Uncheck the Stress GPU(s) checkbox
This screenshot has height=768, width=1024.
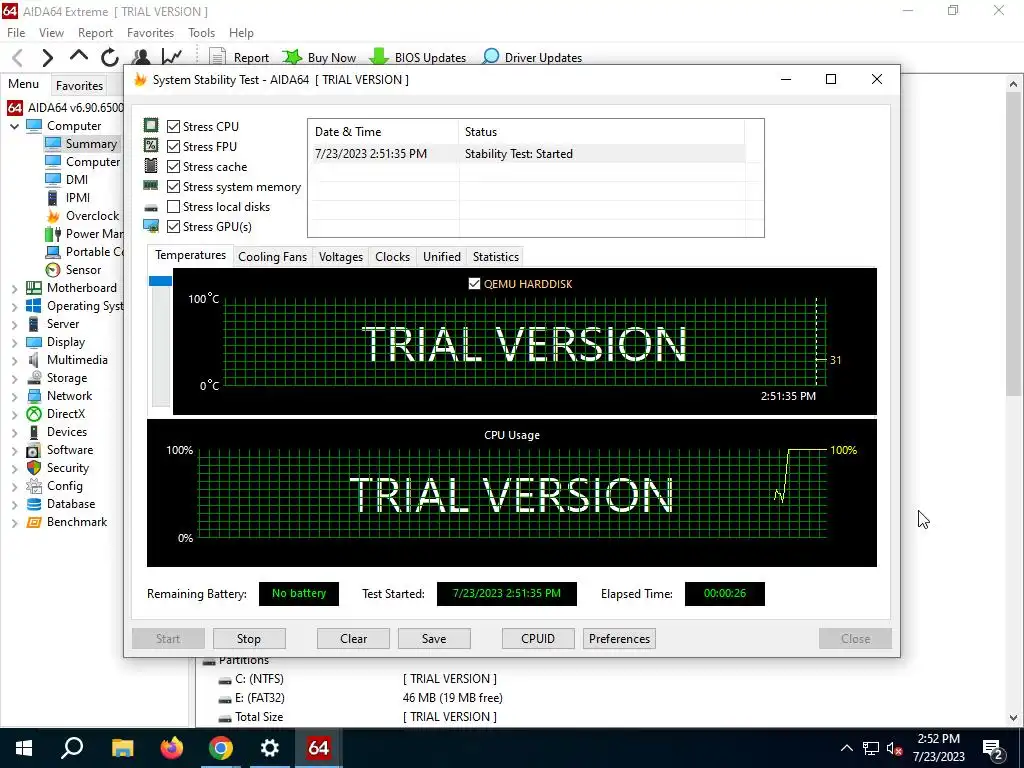click(173, 227)
